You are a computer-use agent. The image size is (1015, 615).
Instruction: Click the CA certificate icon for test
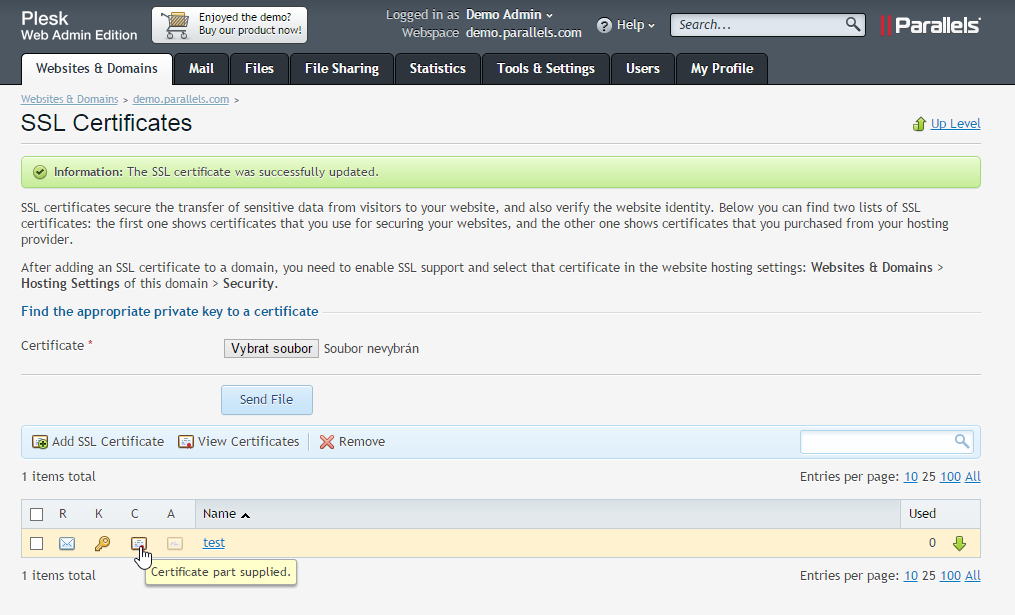click(175, 543)
